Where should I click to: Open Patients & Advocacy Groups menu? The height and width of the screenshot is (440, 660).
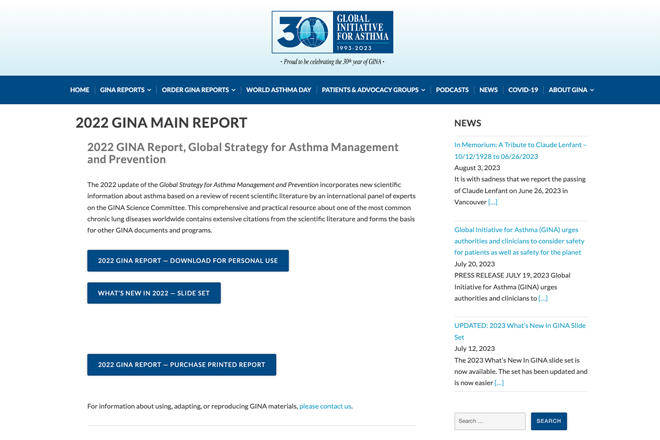[370, 90]
